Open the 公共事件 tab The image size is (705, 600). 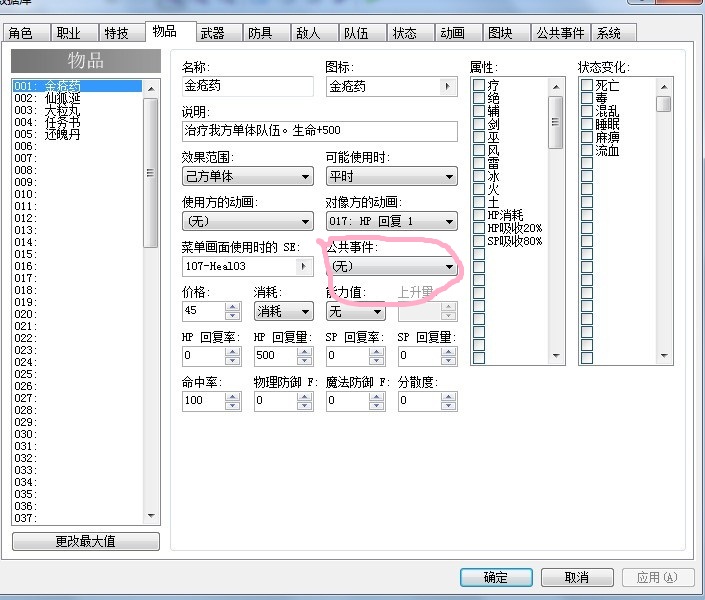[x=560, y=33]
